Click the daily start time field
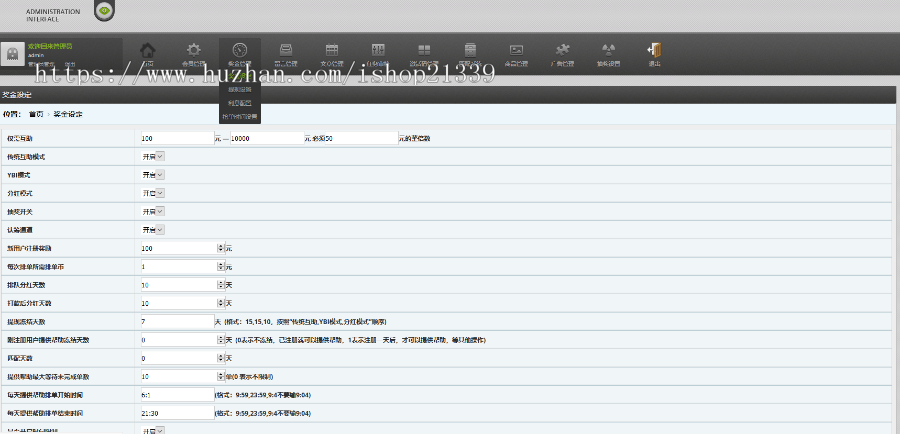Viewport: 900px width, 434px height. tap(177, 395)
